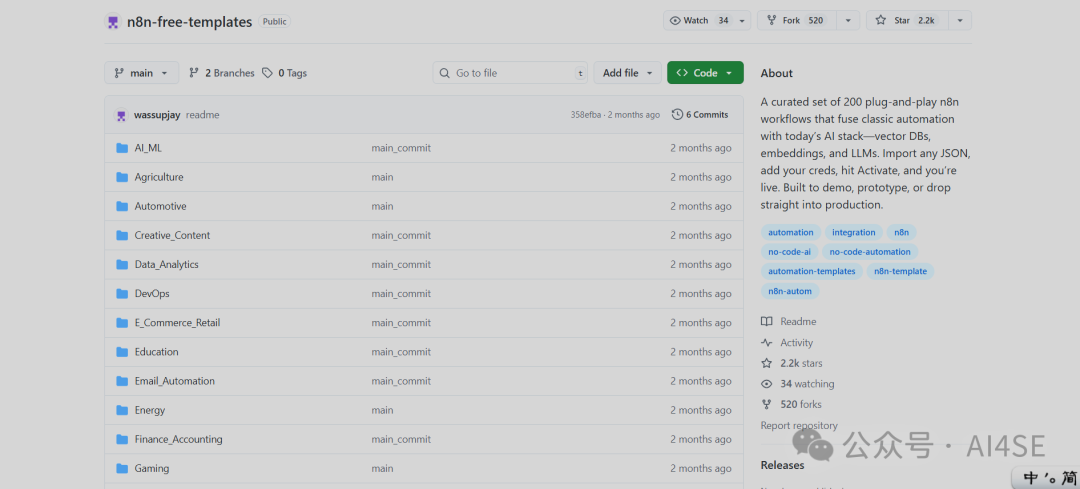Click the Report repository link

click(x=799, y=426)
